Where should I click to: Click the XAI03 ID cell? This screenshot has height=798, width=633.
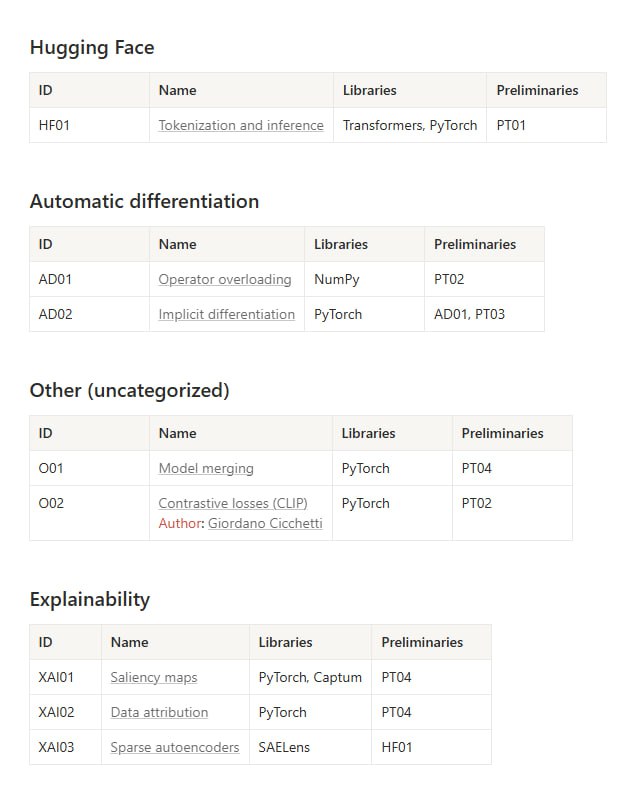pos(57,747)
